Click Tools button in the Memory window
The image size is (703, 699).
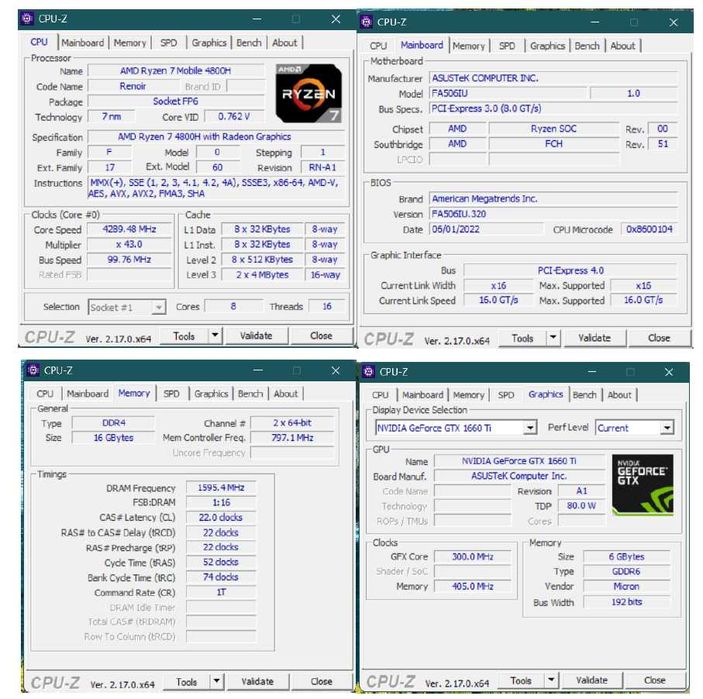pos(187,682)
